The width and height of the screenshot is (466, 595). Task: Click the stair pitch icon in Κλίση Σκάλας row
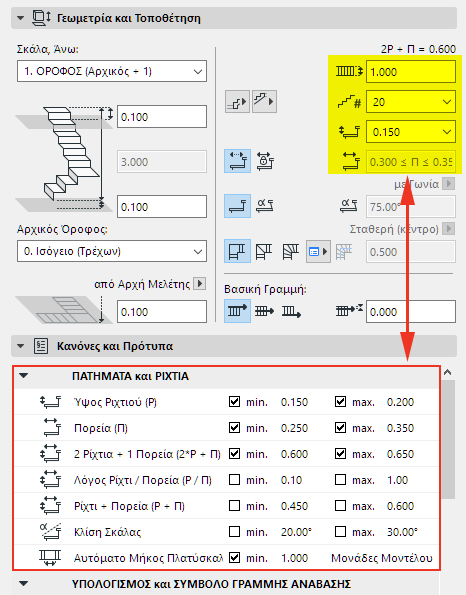(50, 531)
